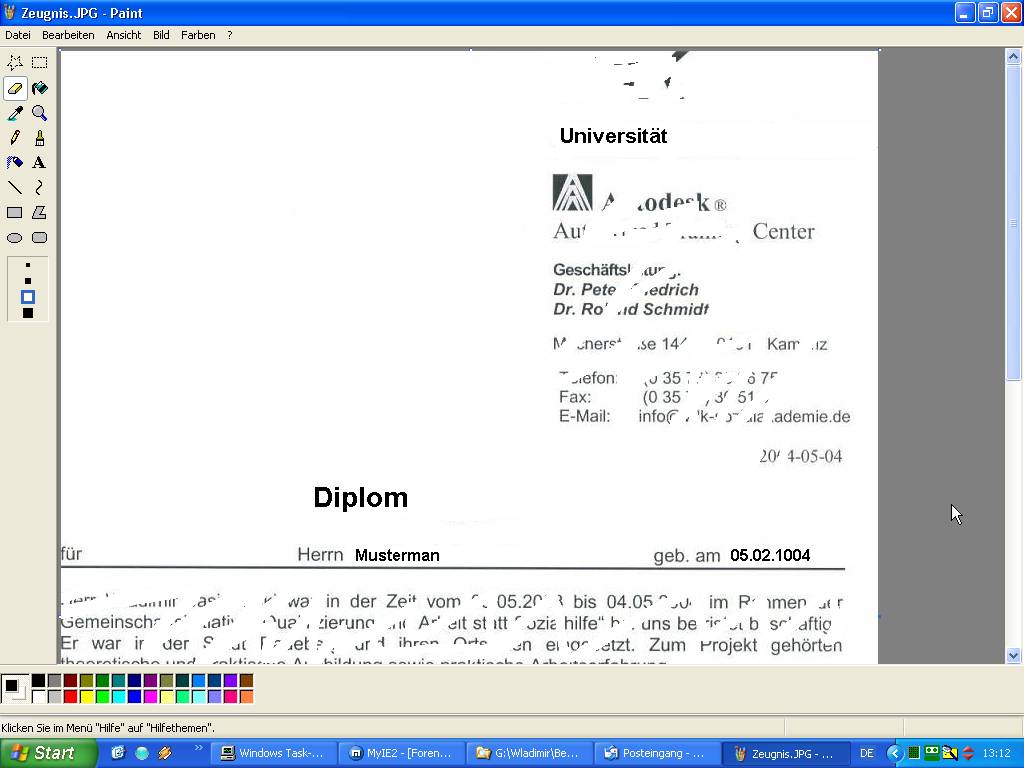Pick the magenta palette swatch

[150, 697]
